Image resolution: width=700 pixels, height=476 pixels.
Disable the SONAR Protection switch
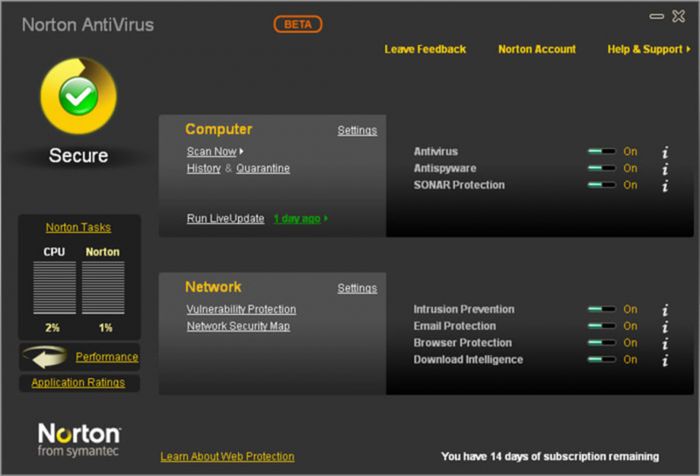coord(601,185)
